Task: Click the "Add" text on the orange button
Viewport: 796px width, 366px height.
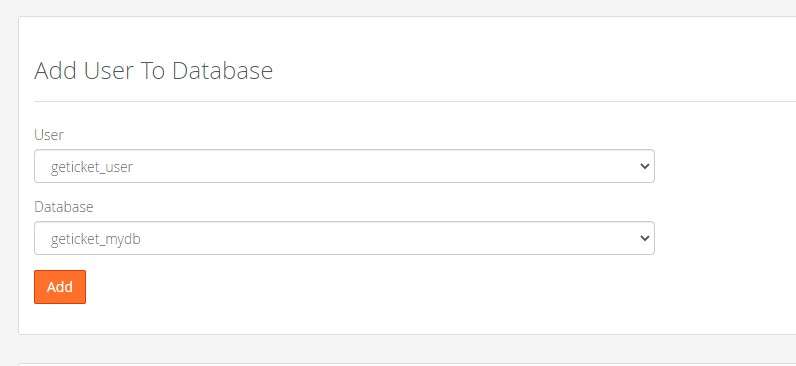Action: [x=60, y=287]
